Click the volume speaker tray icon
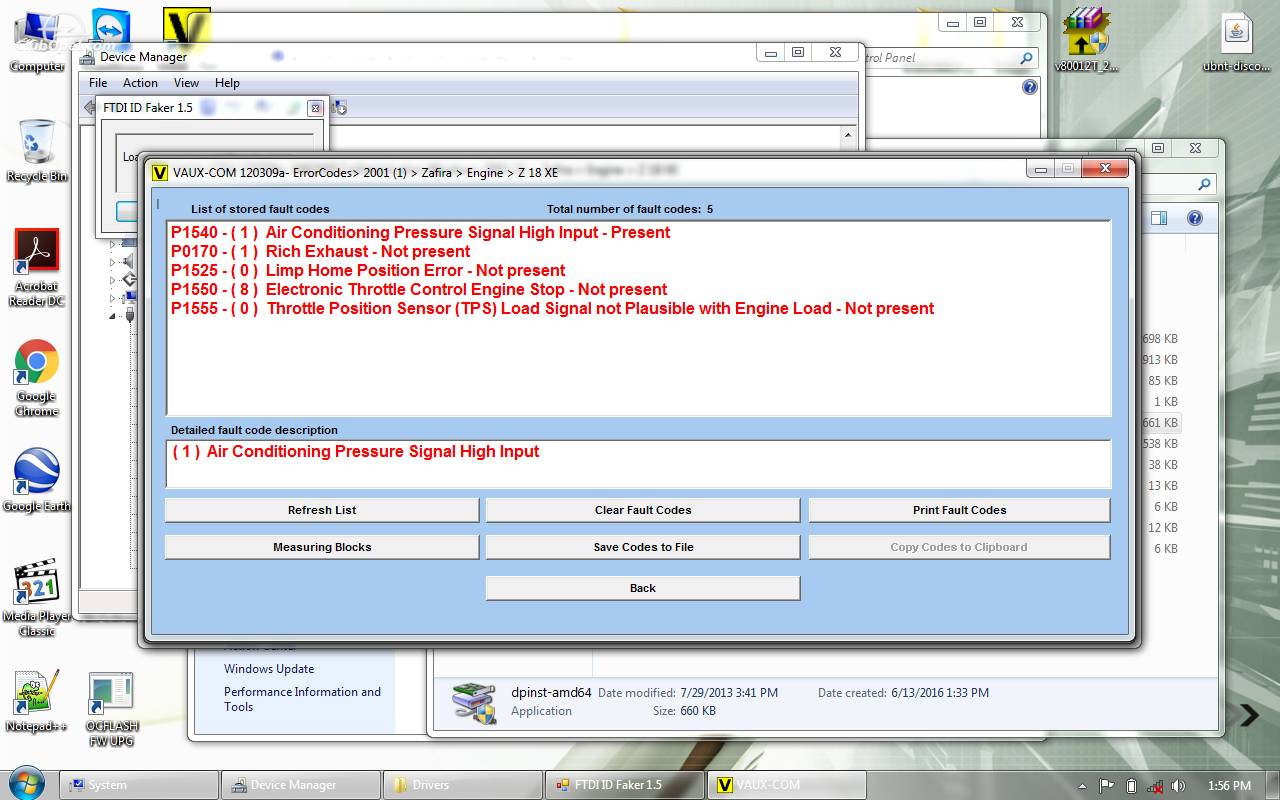Screen dimensions: 1280x800 pyautogui.click(x=1180, y=785)
